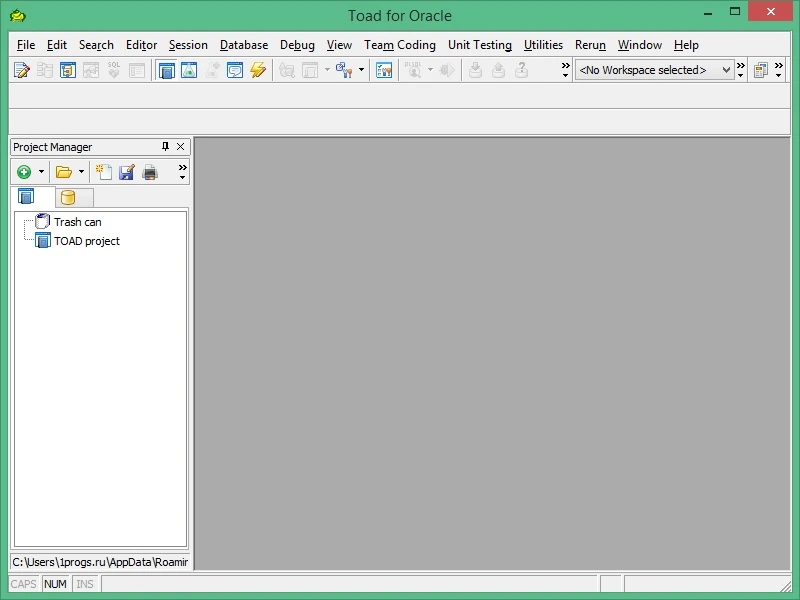Open the View menu
800x600 pixels.
(x=339, y=45)
